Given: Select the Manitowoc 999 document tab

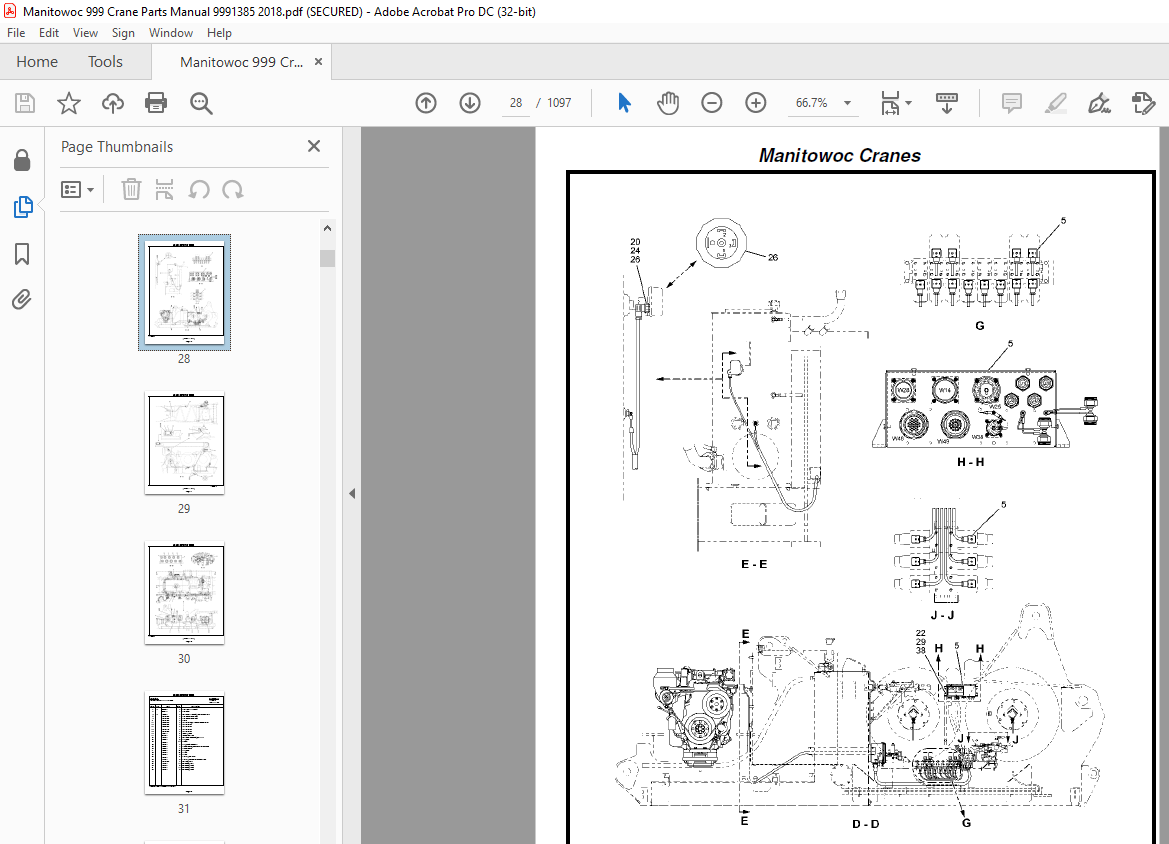Looking at the screenshot, I should (242, 62).
